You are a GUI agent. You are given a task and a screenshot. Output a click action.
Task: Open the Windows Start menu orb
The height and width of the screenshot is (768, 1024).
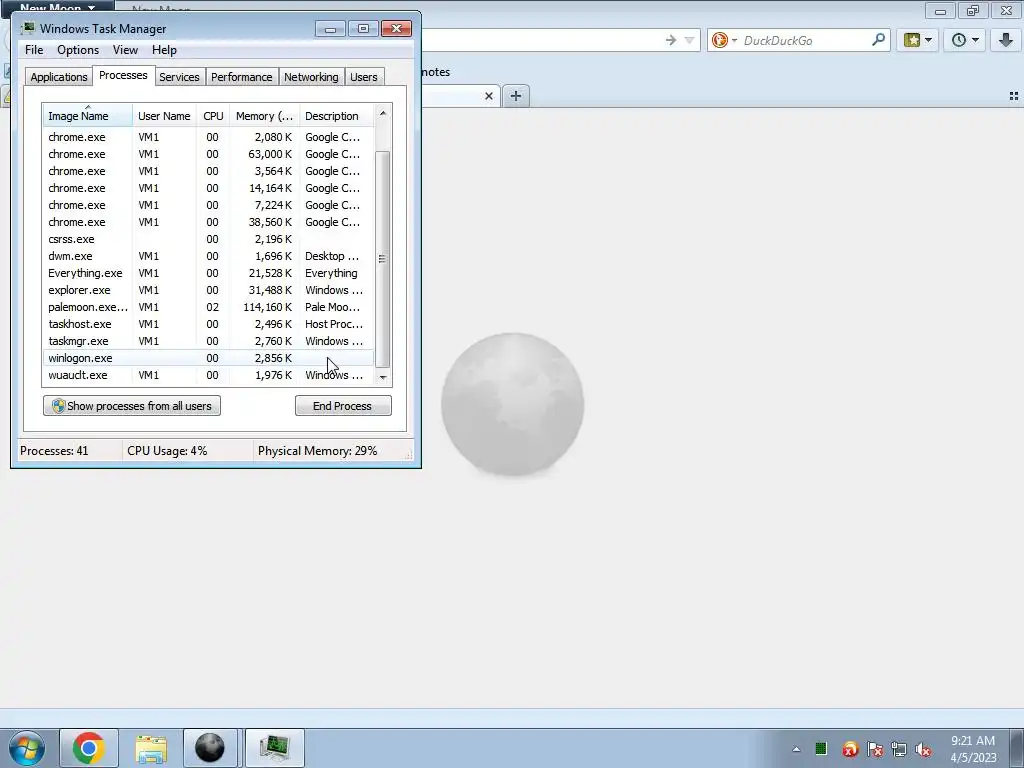tap(27, 748)
